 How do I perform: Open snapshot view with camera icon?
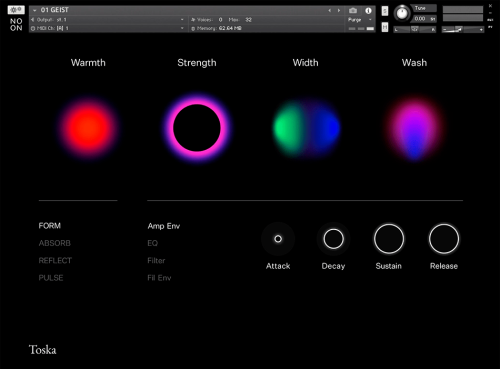353,11
